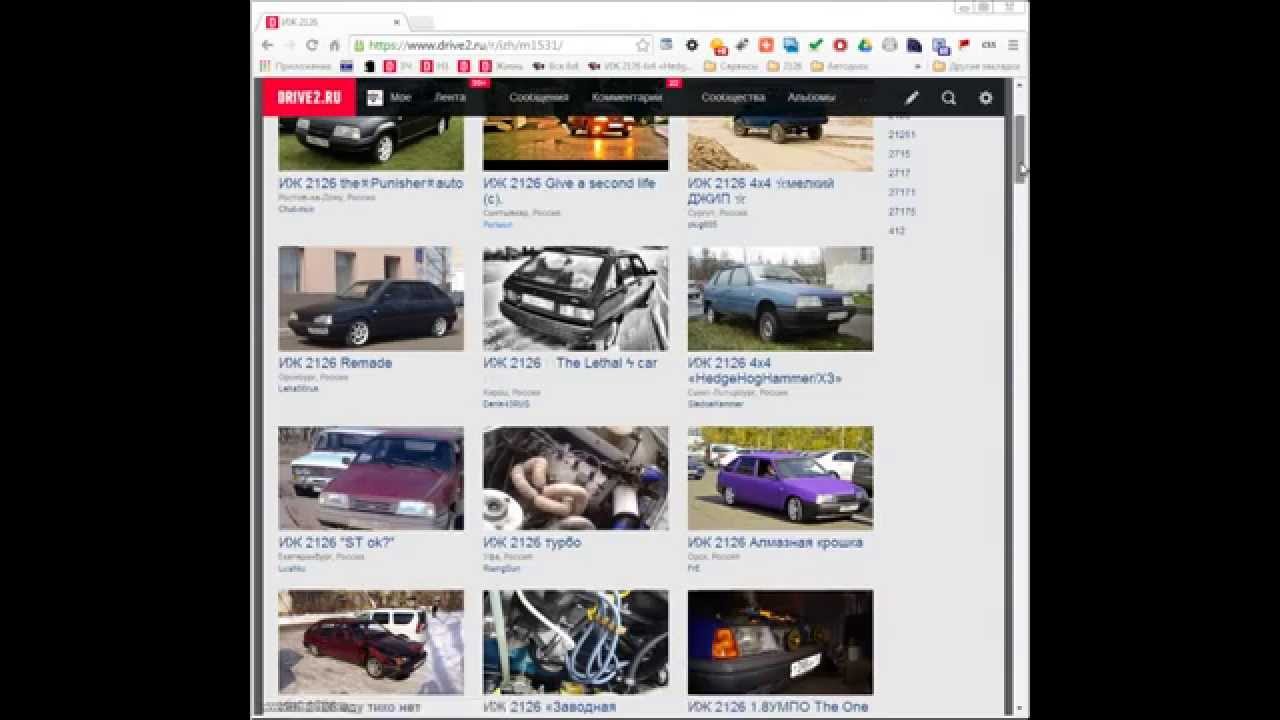The width and height of the screenshot is (1280, 720).
Task: Open the pencil write-post icon on DRIVE2
Action: tap(912, 98)
